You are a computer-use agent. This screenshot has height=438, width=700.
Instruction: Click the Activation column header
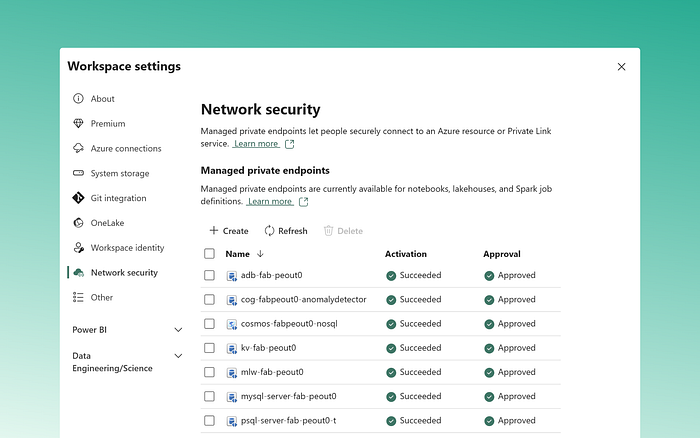[405, 254]
